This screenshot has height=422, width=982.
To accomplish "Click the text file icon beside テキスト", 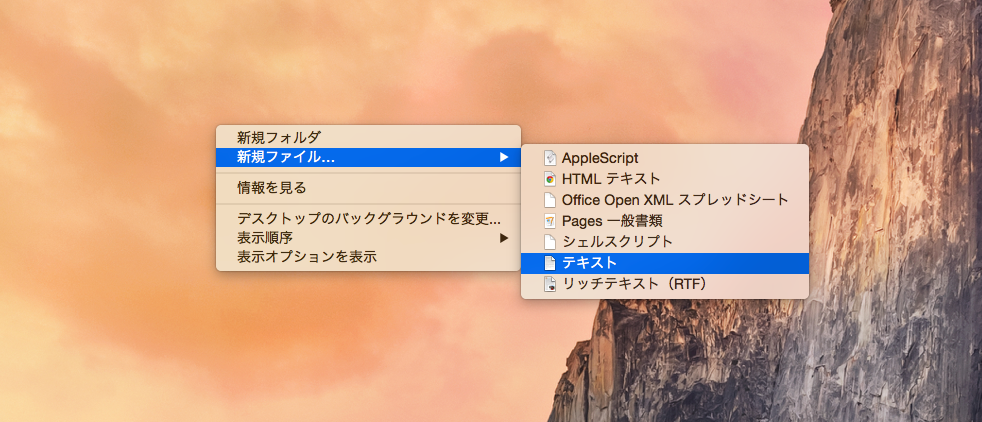I will pyautogui.click(x=550, y=263).
